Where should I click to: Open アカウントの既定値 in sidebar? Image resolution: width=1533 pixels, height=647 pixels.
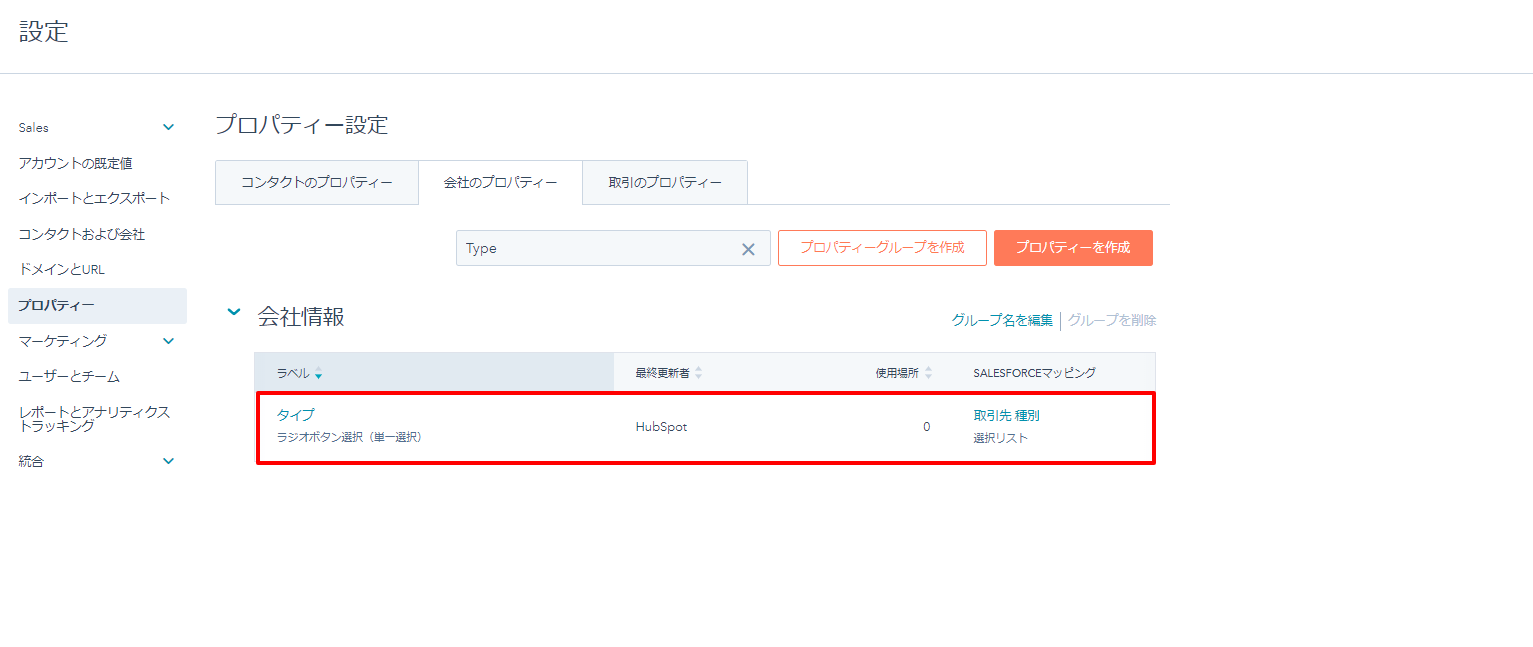coord(75,163)
